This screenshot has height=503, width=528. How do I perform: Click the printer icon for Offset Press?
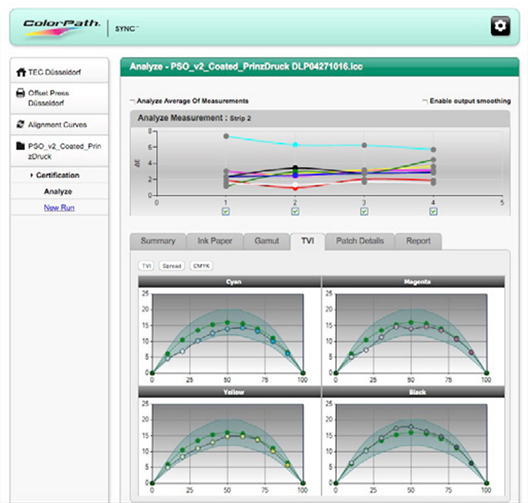click(21, 93)
